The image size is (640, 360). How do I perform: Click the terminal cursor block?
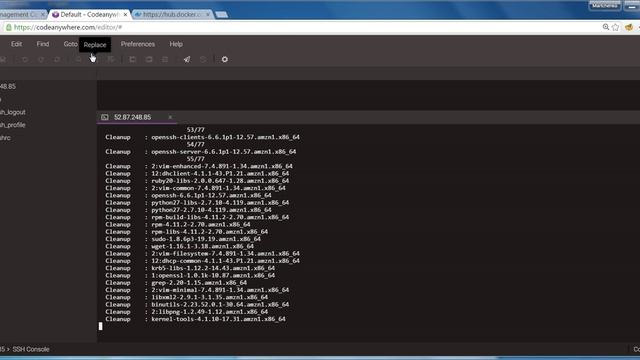point(100,326)
